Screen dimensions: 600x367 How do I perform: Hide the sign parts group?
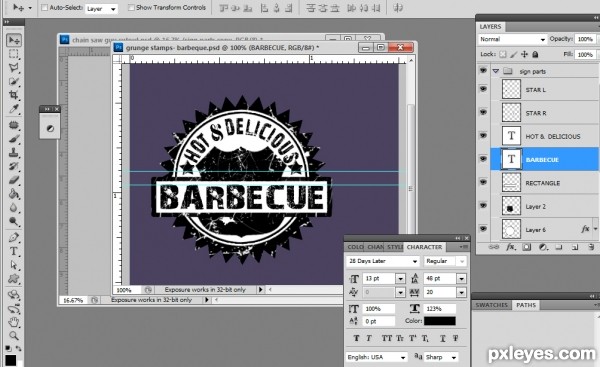pos(483,71)
